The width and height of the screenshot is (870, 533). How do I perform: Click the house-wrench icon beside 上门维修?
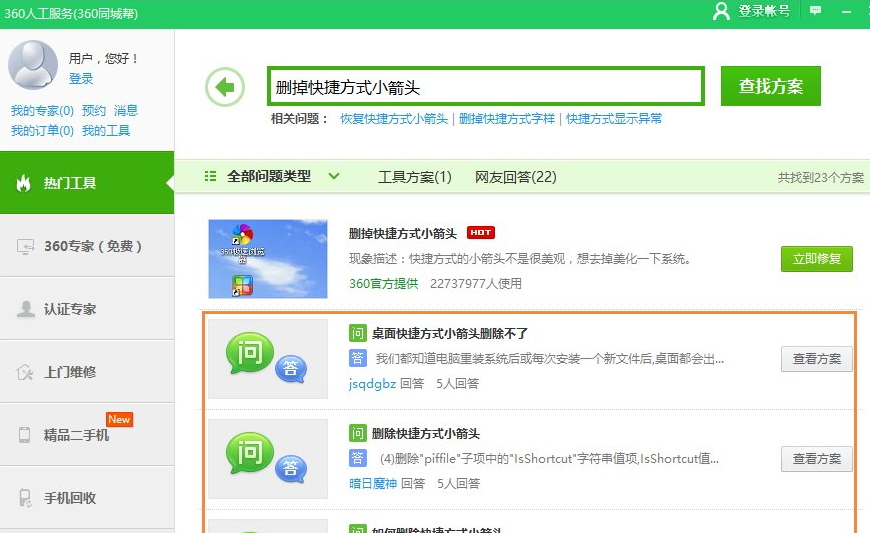pos(24,372)
